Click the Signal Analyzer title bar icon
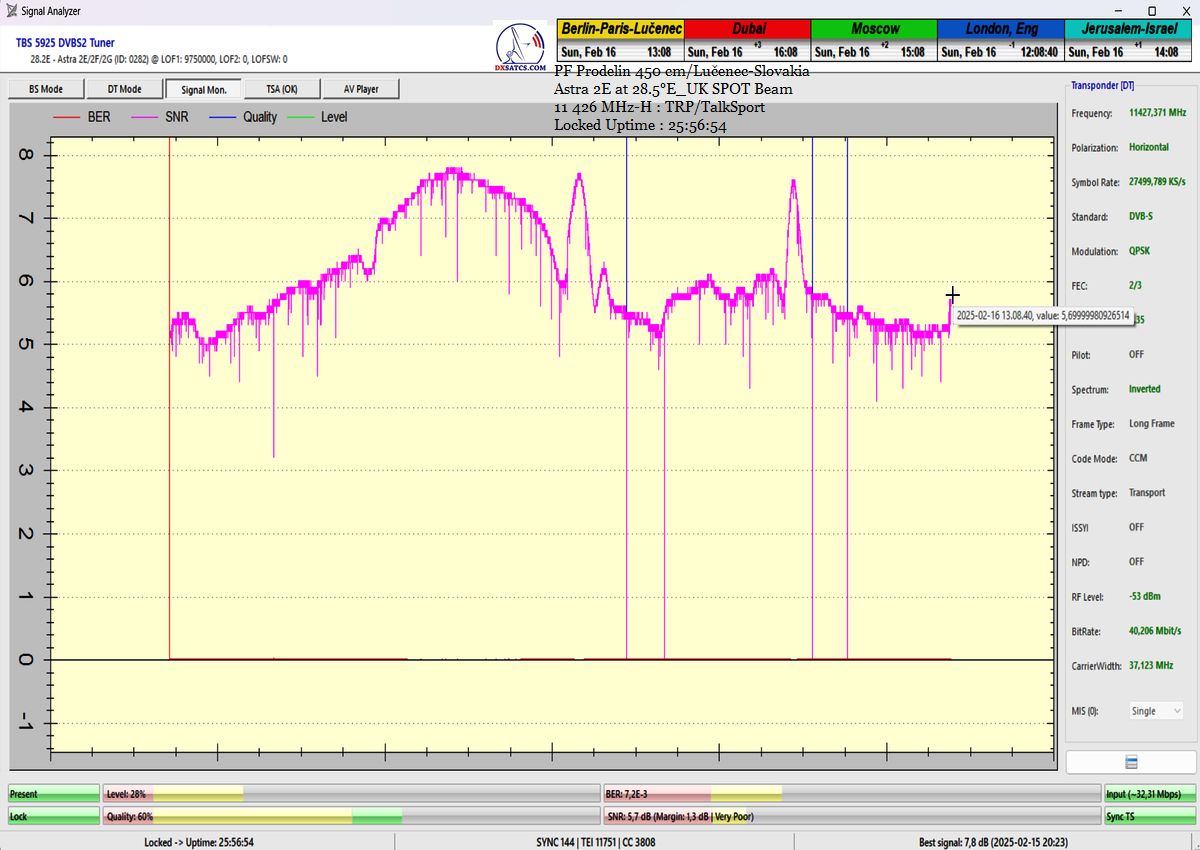Screen dimensions: 1200x850 [x=9, y=11]
